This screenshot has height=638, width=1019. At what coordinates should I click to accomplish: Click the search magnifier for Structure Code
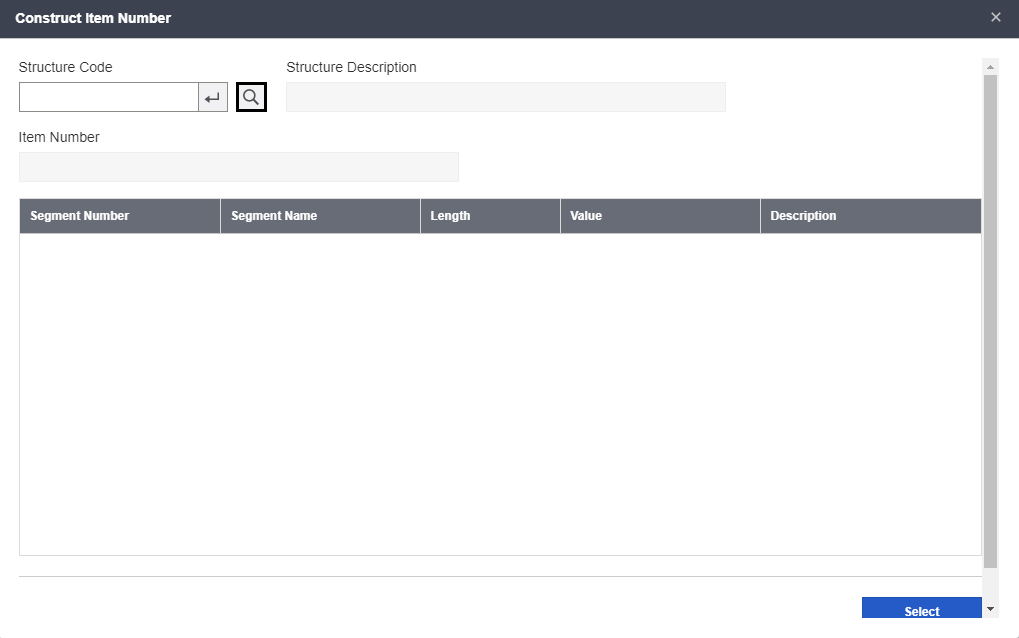tap(250, 96)
